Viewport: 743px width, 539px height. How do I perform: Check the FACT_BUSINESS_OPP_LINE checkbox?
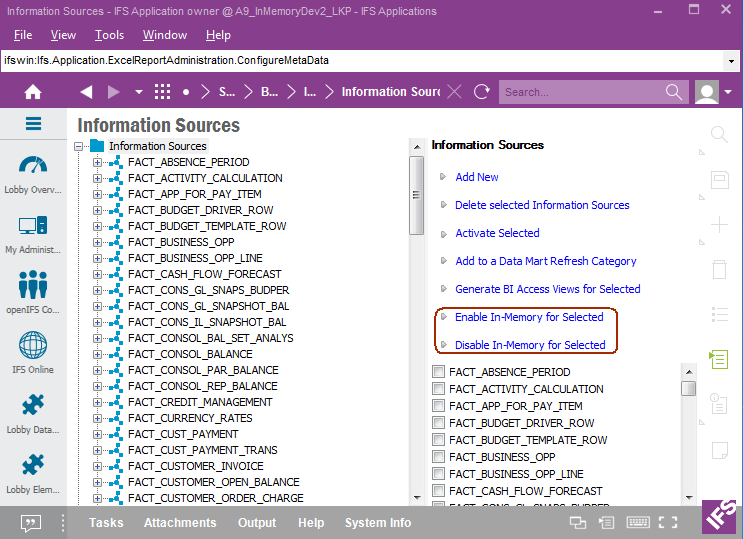(x=438, y=474)
